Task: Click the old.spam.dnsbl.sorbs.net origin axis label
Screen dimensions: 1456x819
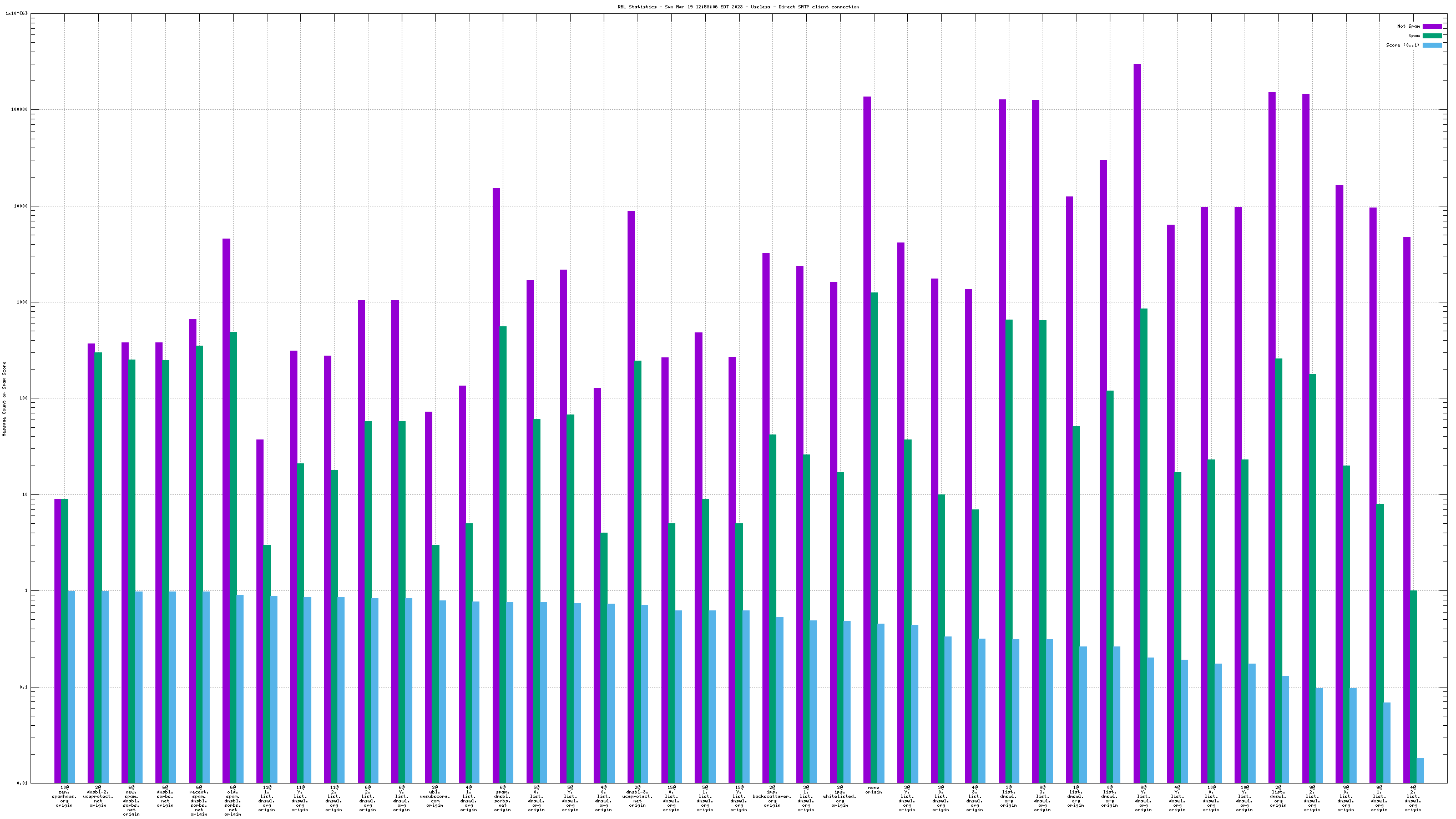Action: 232,800
